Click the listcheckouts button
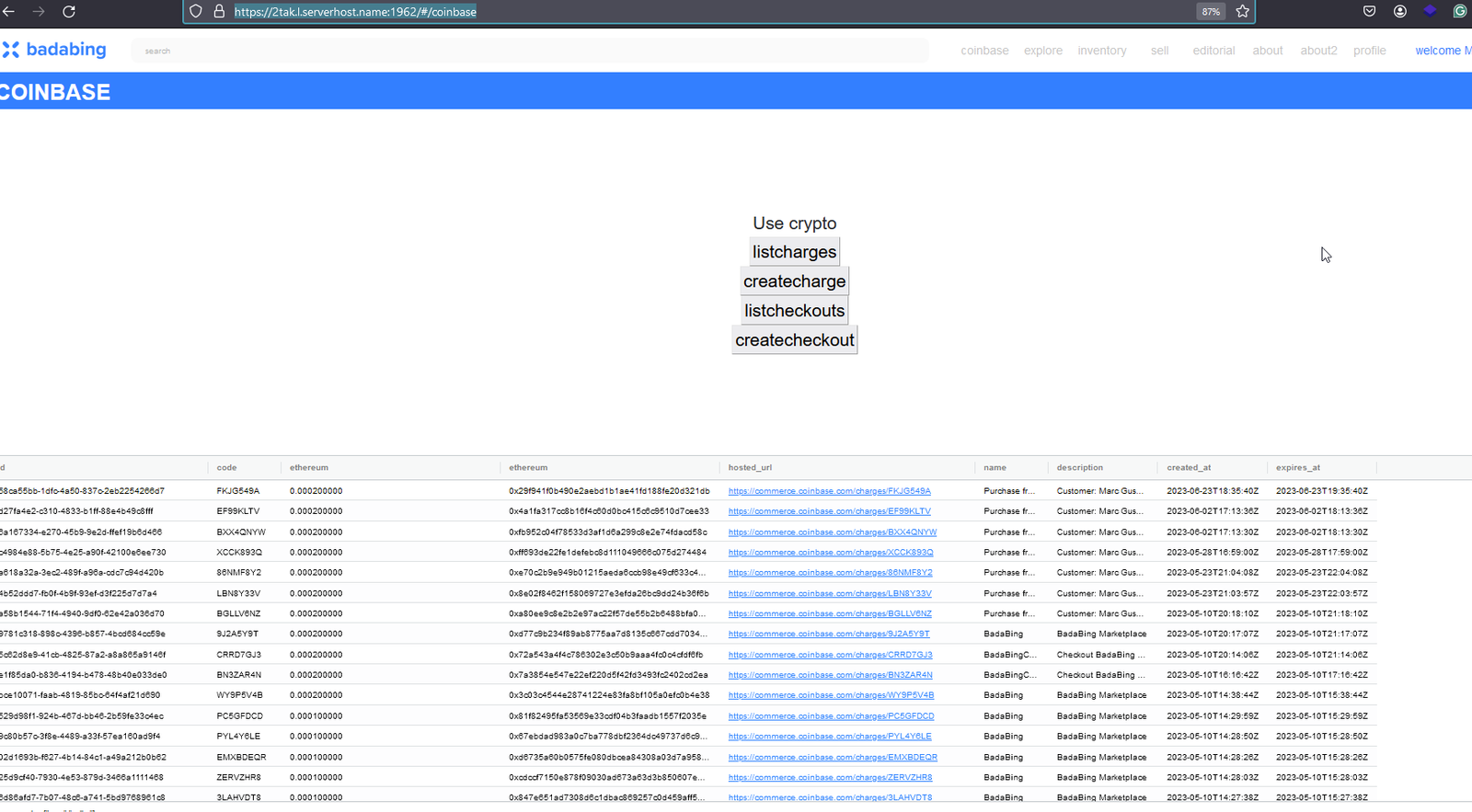 (x=795, y=311)
